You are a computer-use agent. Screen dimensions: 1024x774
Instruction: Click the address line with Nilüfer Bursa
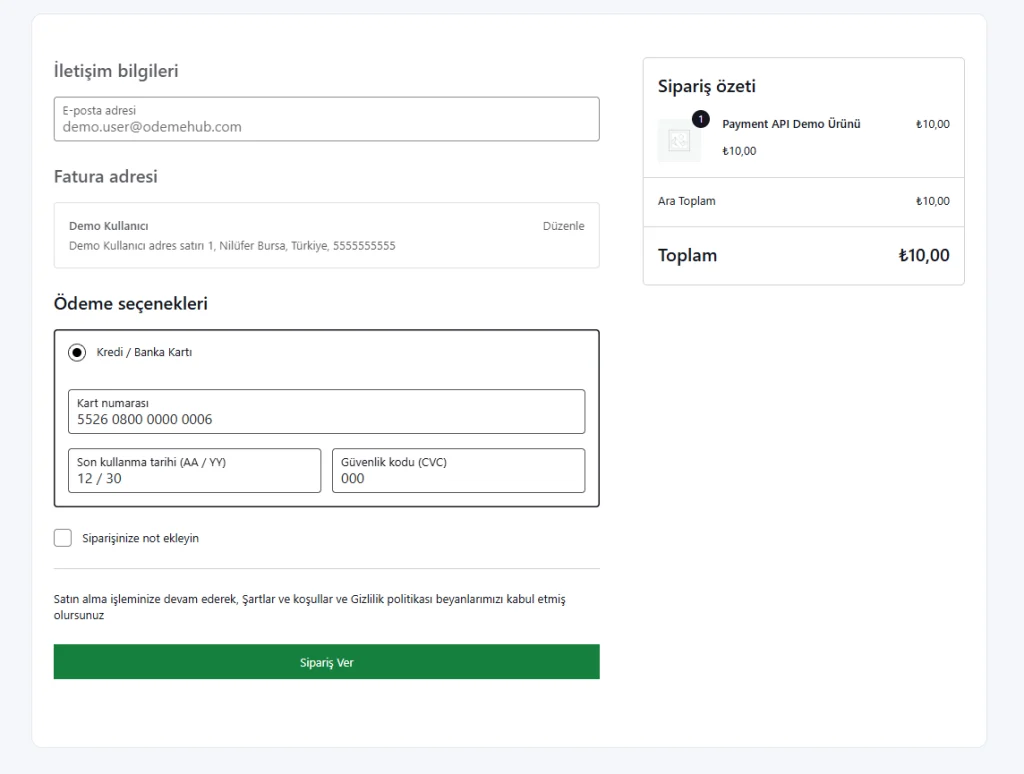232,246
